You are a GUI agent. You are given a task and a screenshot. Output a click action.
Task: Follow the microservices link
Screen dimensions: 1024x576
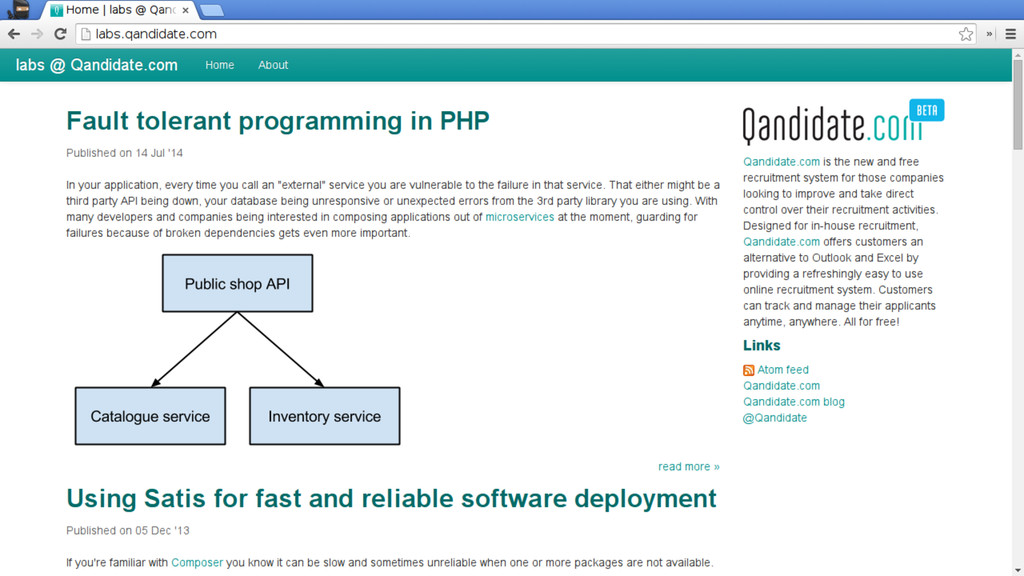(520, 217)
